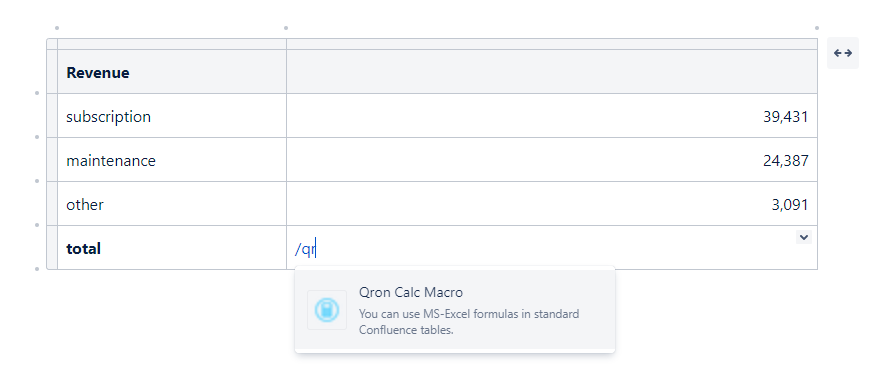The image size is (886, 388).
Task: Click the maintenance label cell
Action: click(x=172, y=160)
